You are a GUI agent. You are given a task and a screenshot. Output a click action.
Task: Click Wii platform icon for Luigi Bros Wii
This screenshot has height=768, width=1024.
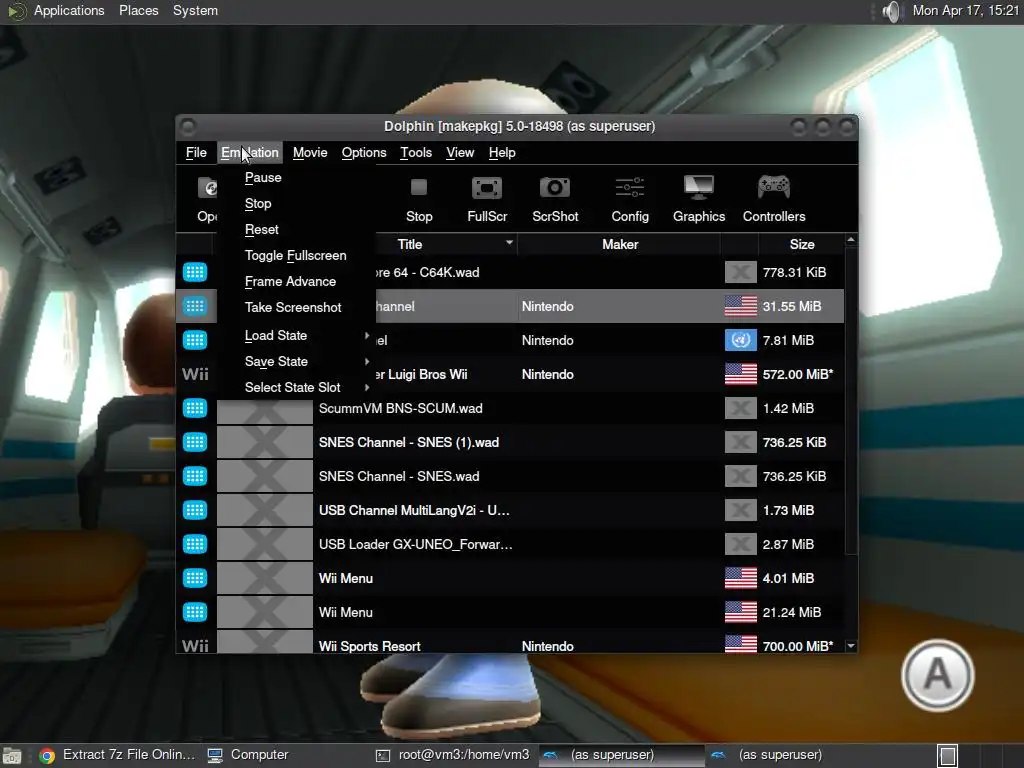195,374
